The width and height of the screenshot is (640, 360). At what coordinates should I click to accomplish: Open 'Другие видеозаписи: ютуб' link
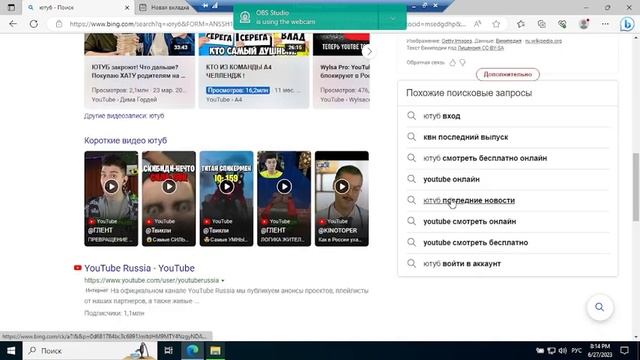coord(124,116)
